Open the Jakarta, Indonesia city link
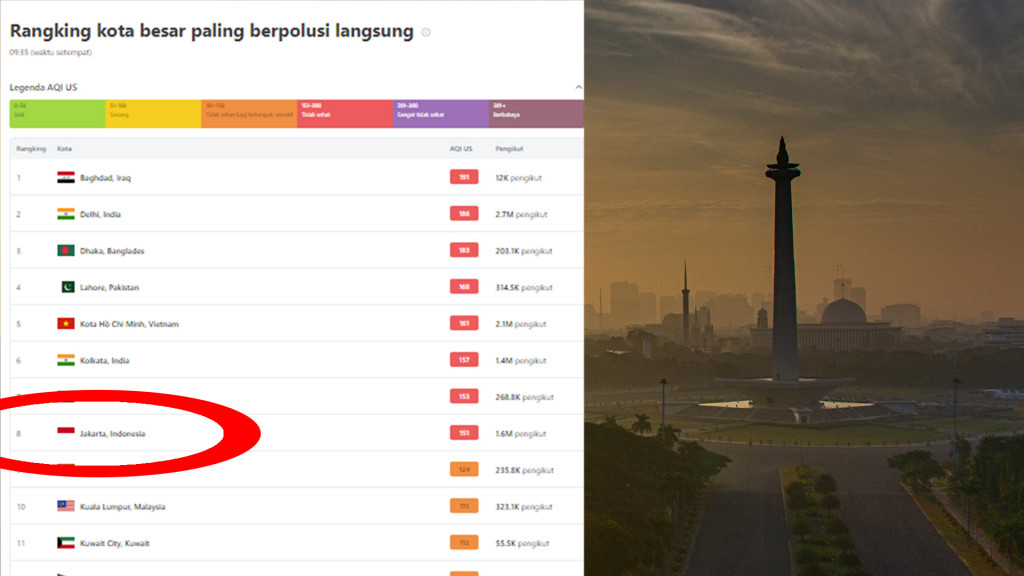 tap(112, 434)
